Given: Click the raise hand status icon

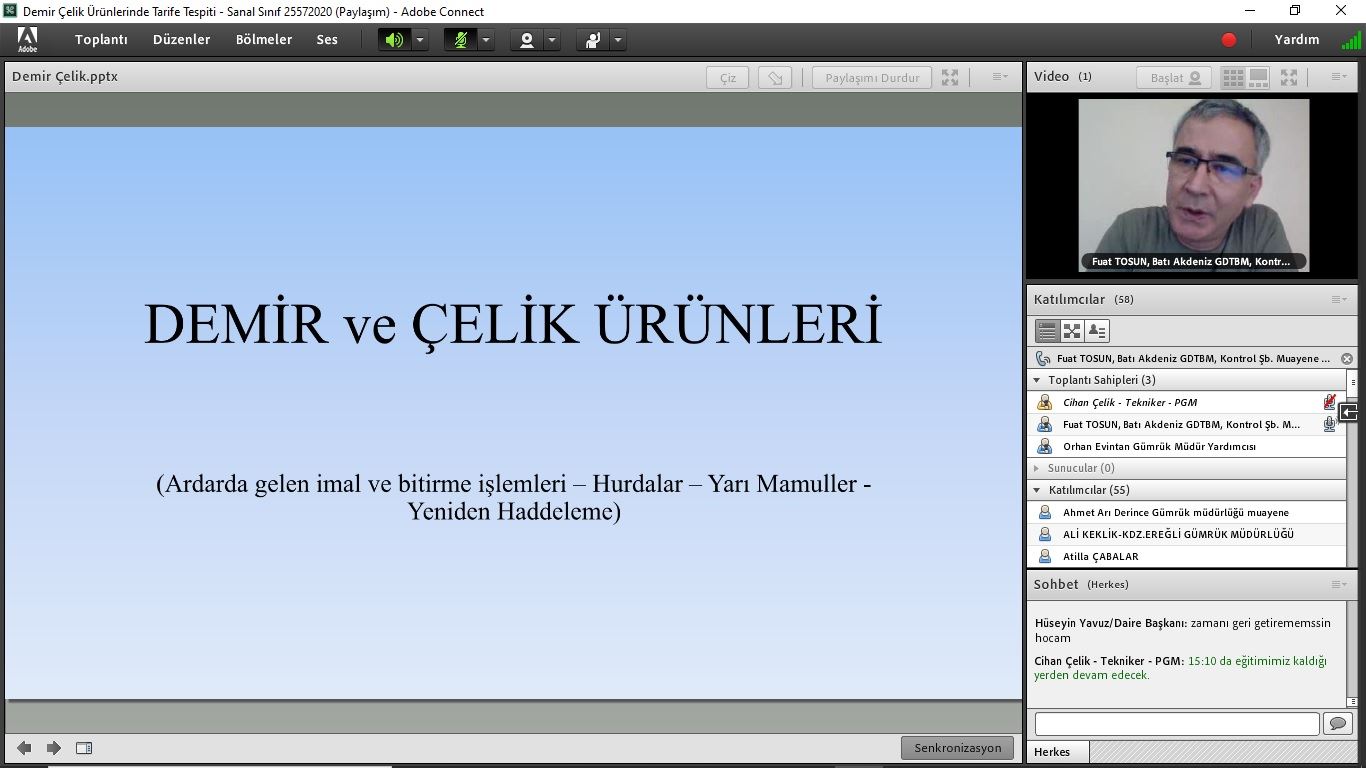Looking at the screenshot, I should pos(593,40).
